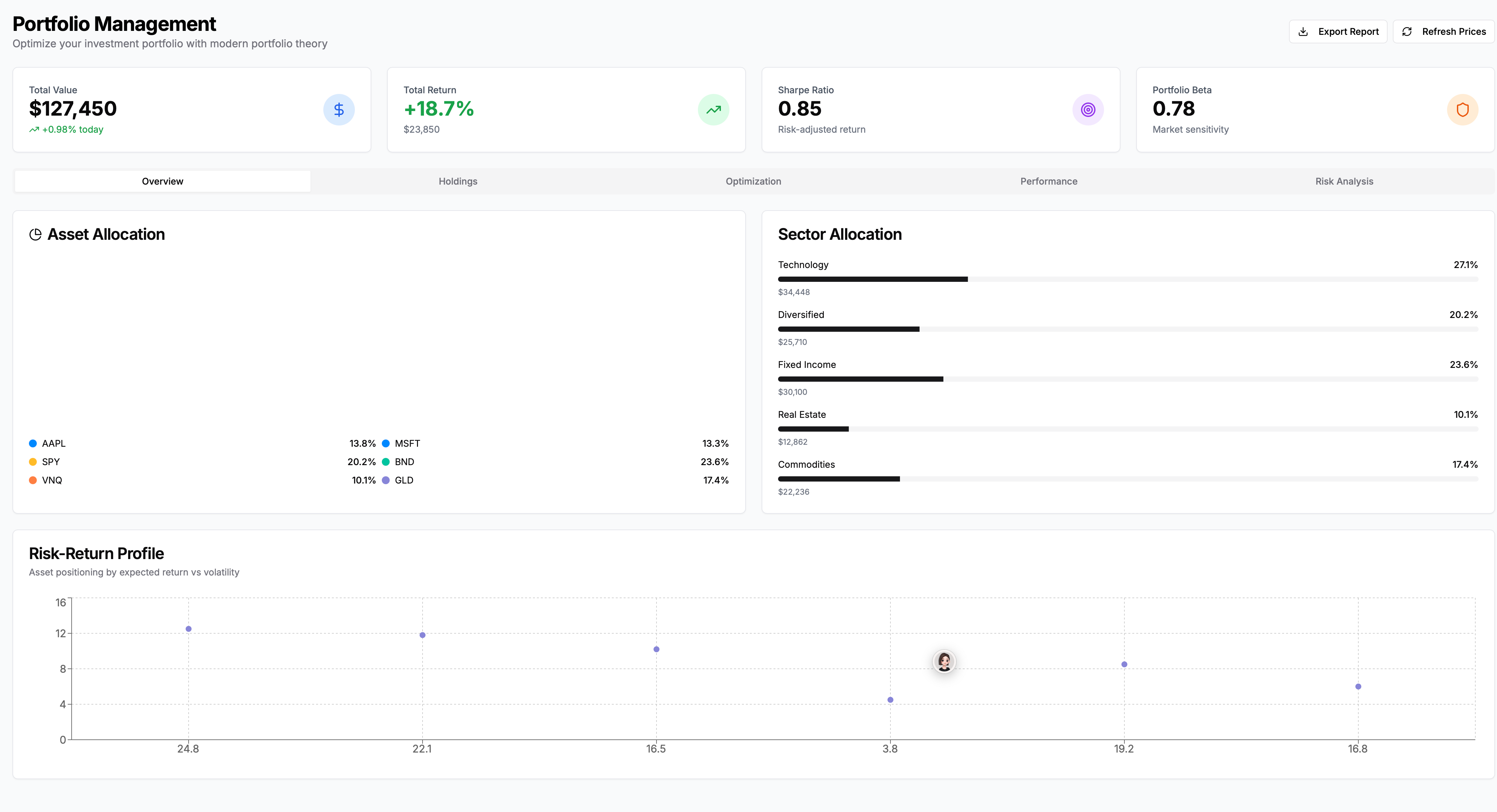Select the Performance tab
This screenshot has height=812, width=1497.
[x=1048, y=181]
